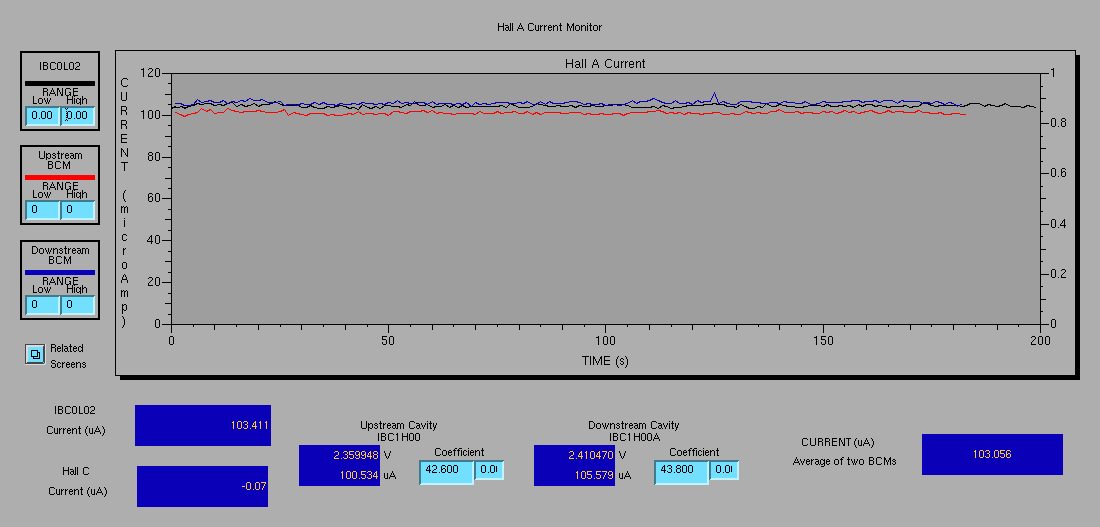Click the TIME (s) axis label

(605, 361)
